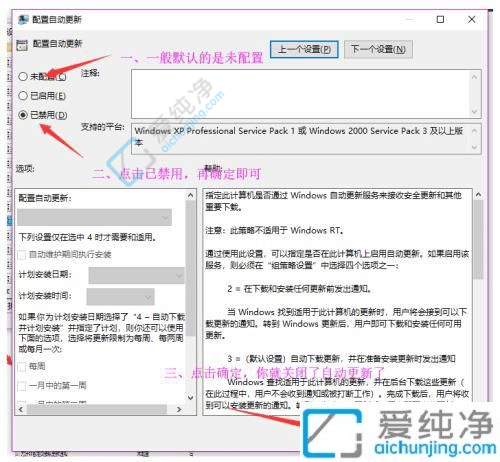Click the window title bar policy icon

[23, 20]
